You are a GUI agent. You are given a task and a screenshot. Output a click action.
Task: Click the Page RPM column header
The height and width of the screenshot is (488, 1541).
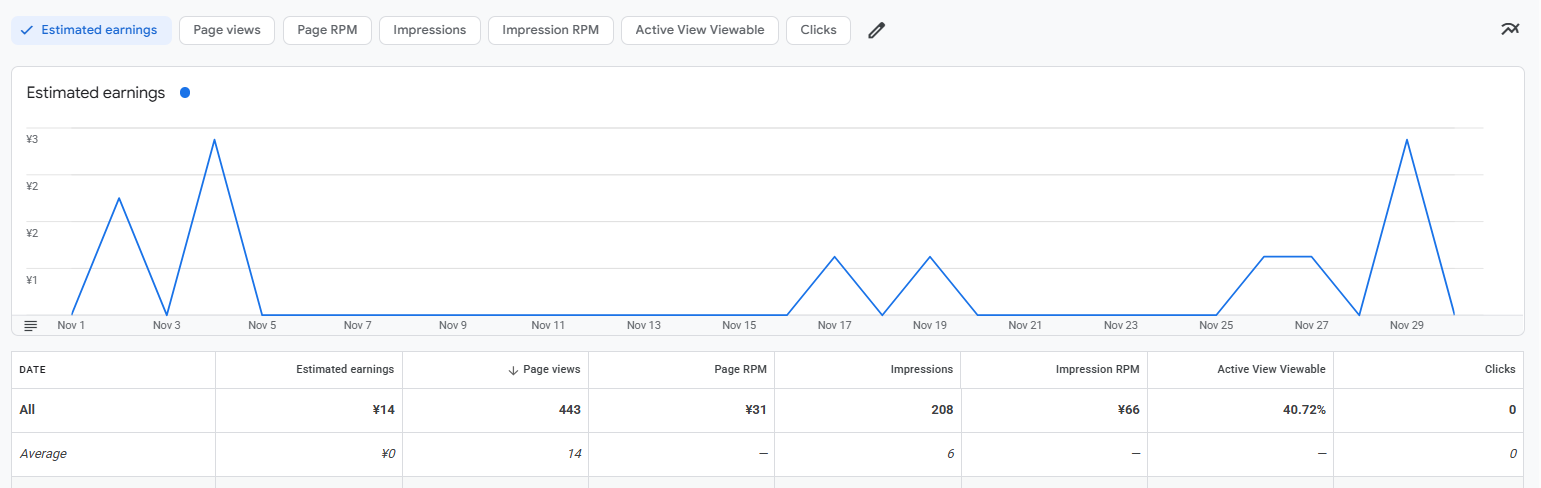point(741,370)
